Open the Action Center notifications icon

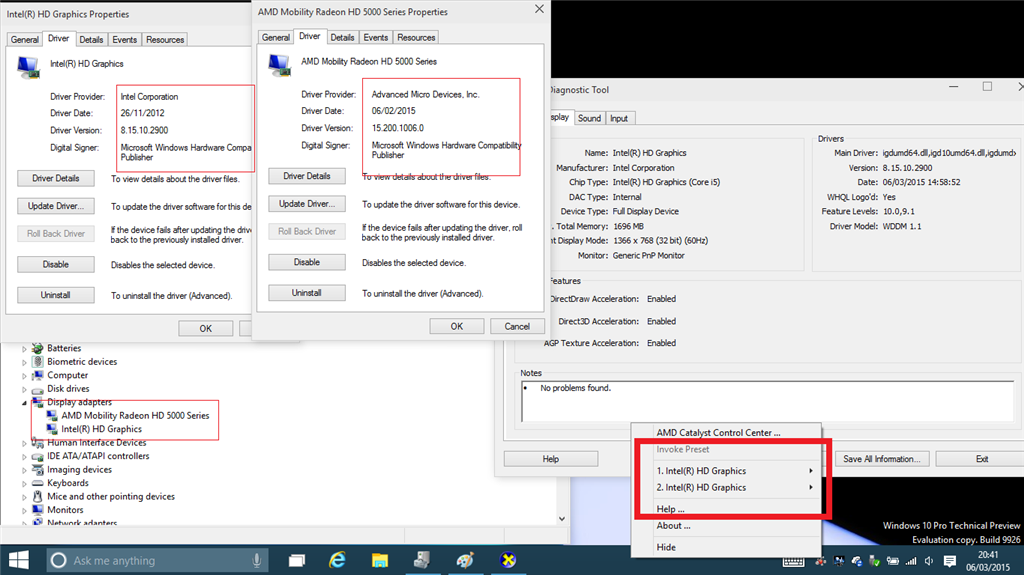pyautogui.click(x=950, y=561)
